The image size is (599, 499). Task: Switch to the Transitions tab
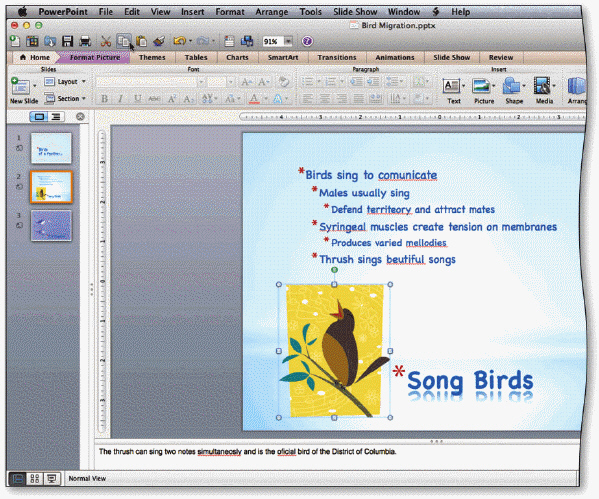(x=337, y=57)
